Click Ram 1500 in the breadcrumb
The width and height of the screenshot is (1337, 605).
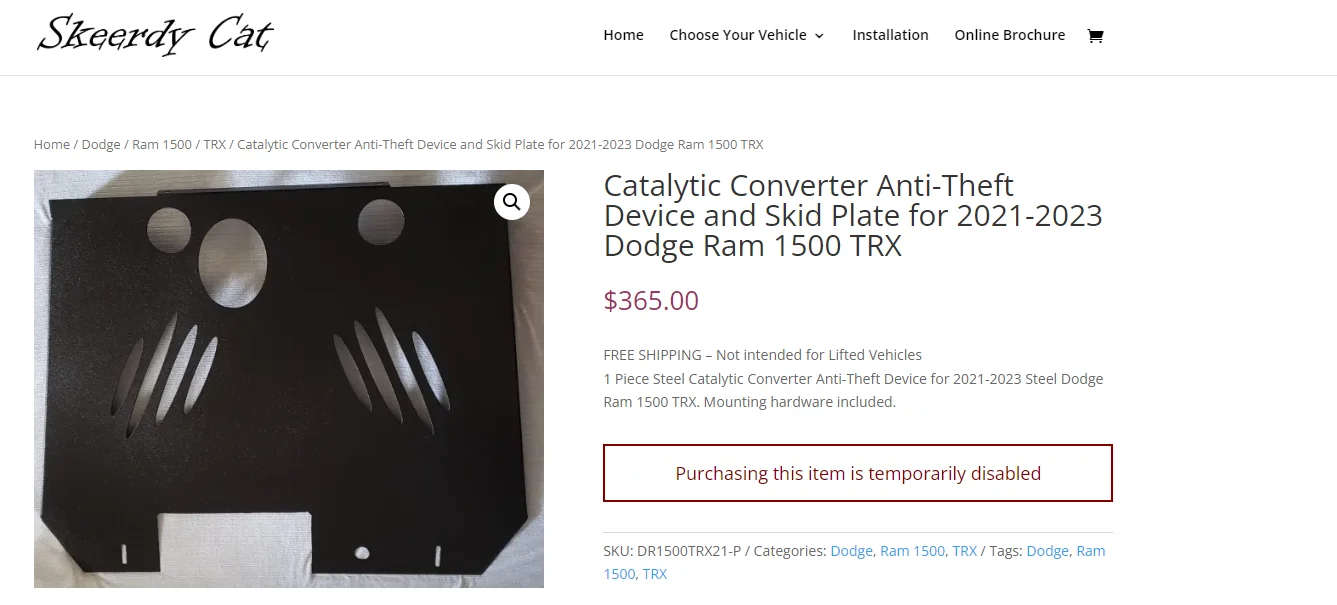(162, 144)
